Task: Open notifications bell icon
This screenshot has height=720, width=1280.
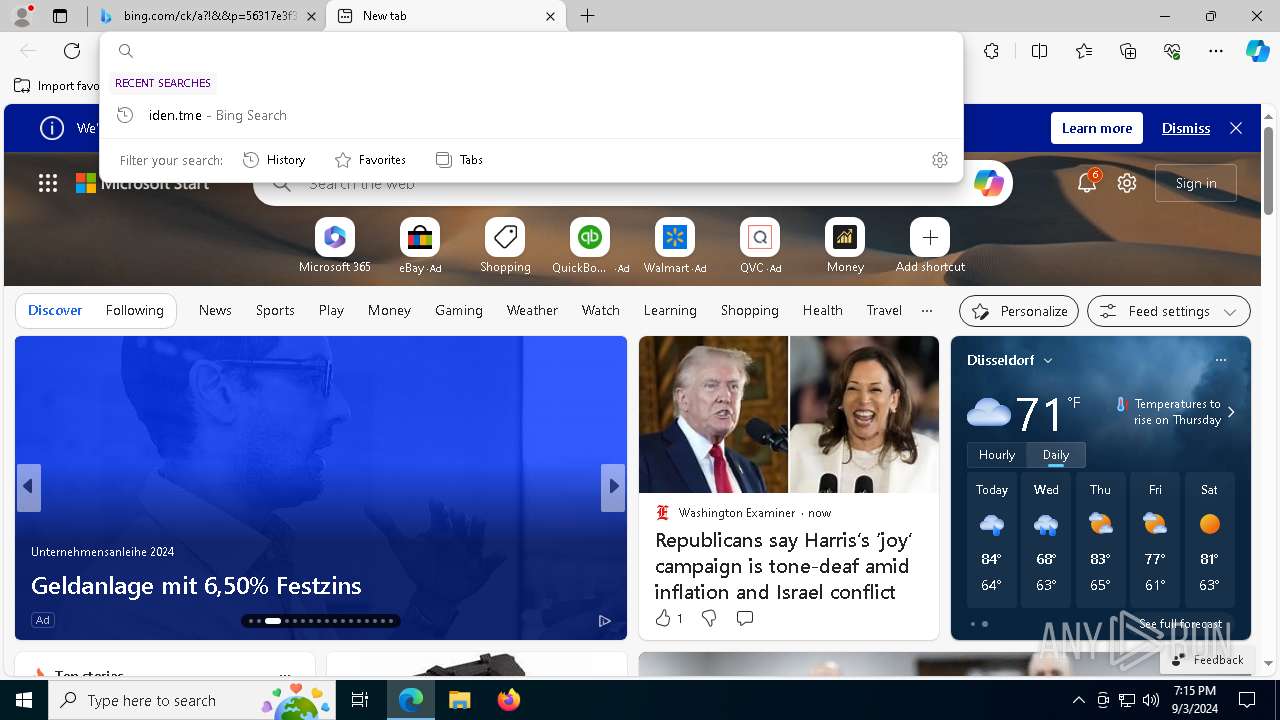Action: tap(1087, 182)
